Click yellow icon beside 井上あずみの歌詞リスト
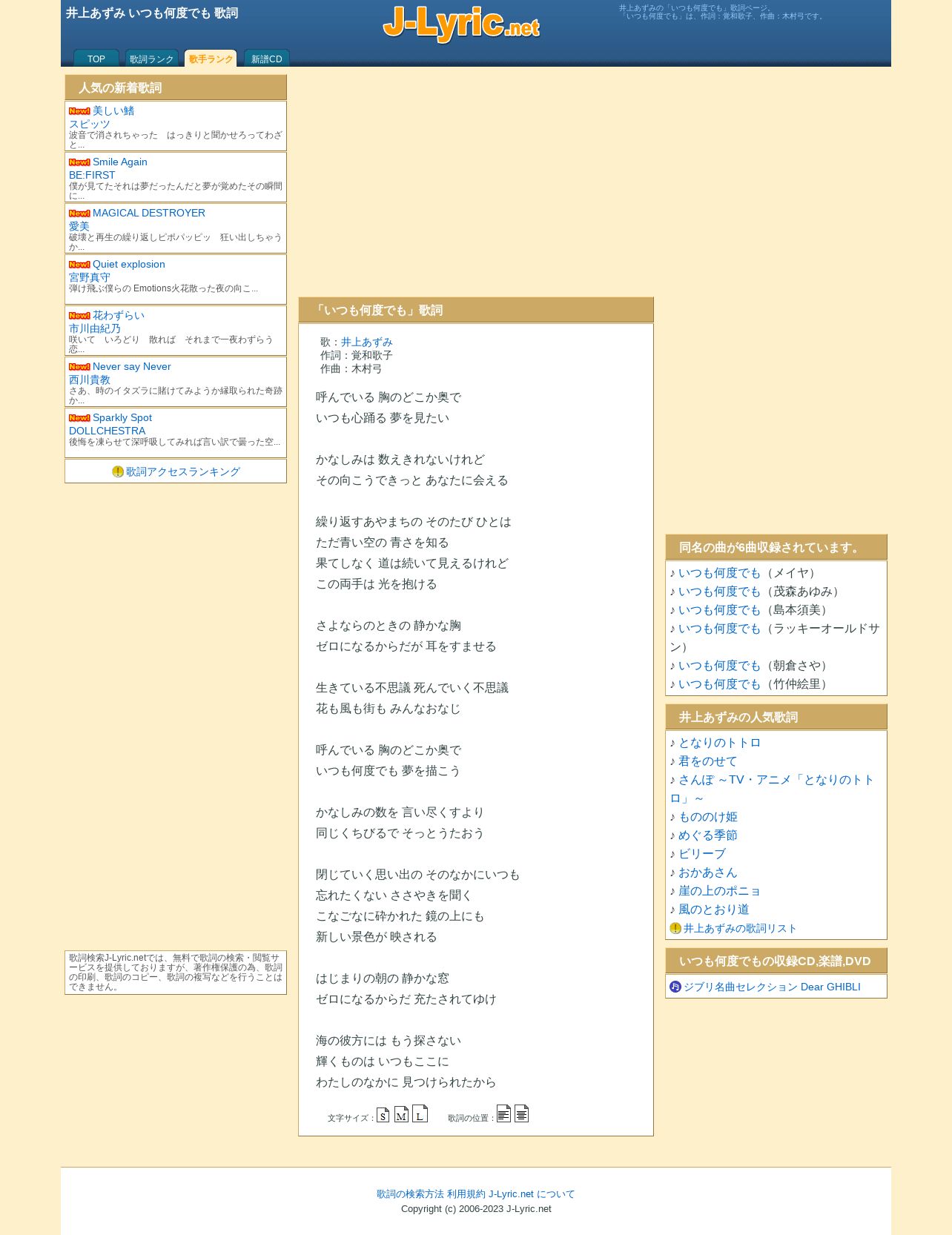This screenshot has height=1235, width=952. (675, 928)
